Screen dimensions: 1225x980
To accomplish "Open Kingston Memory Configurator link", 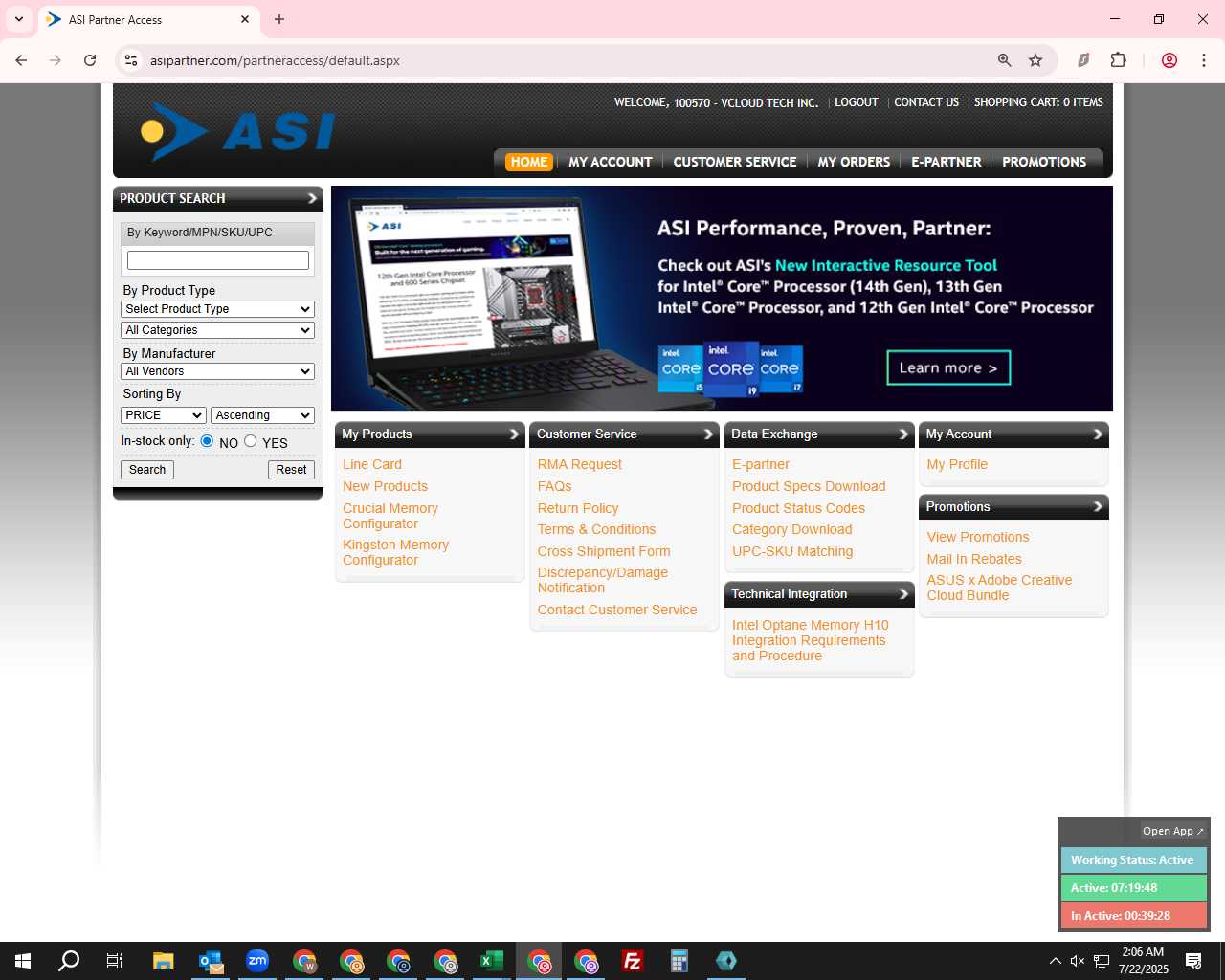I will [x=395, y=552].
